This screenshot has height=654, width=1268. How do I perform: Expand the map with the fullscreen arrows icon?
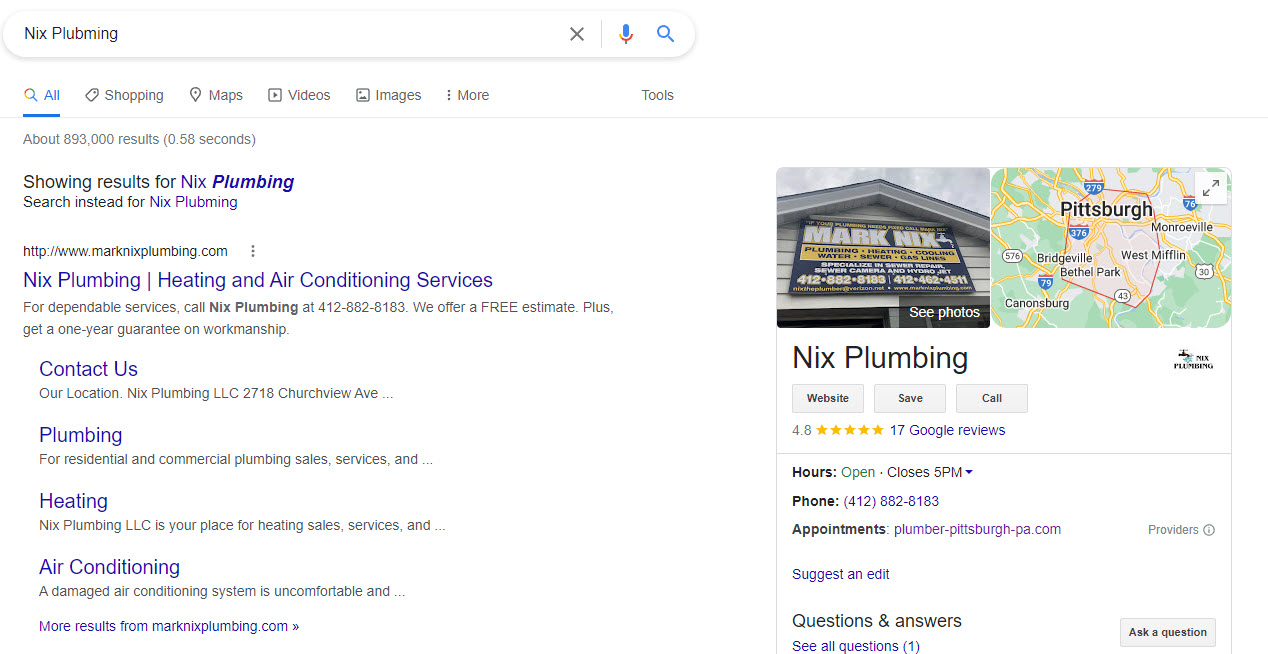[x=1210, y=188]
